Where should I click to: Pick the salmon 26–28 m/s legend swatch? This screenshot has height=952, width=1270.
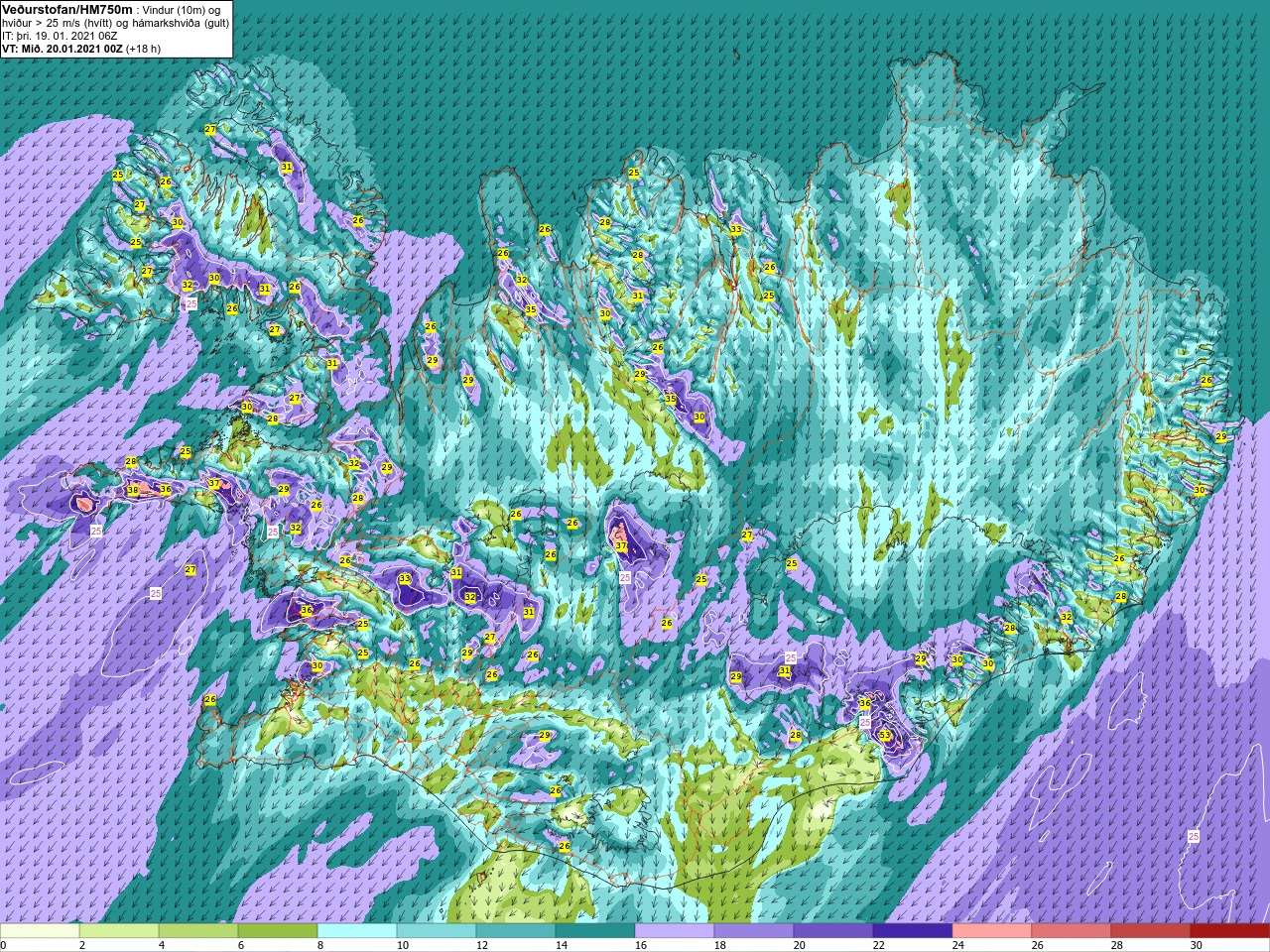tap(1072, 931)
